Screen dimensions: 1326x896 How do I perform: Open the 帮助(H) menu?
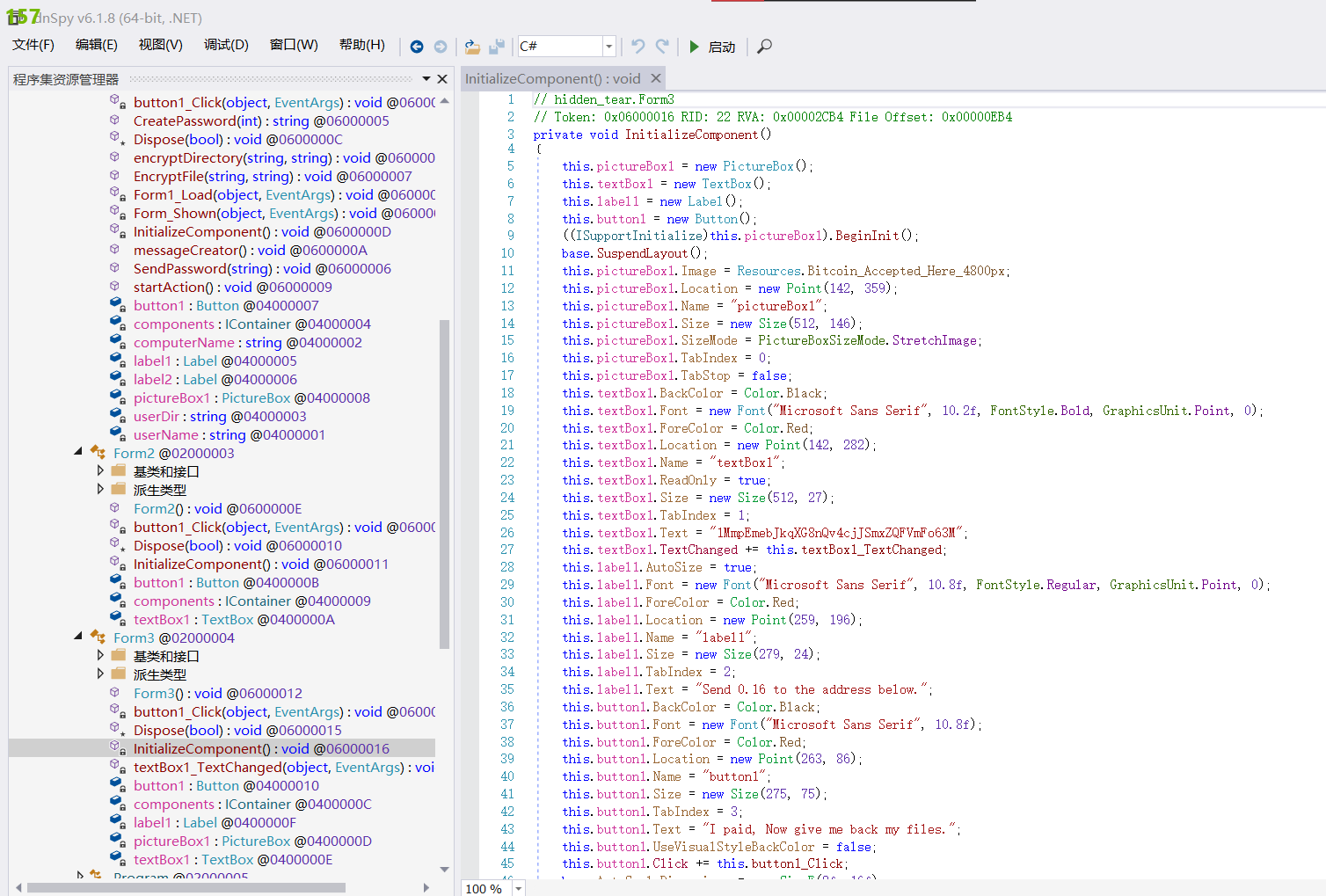[362, 45]
